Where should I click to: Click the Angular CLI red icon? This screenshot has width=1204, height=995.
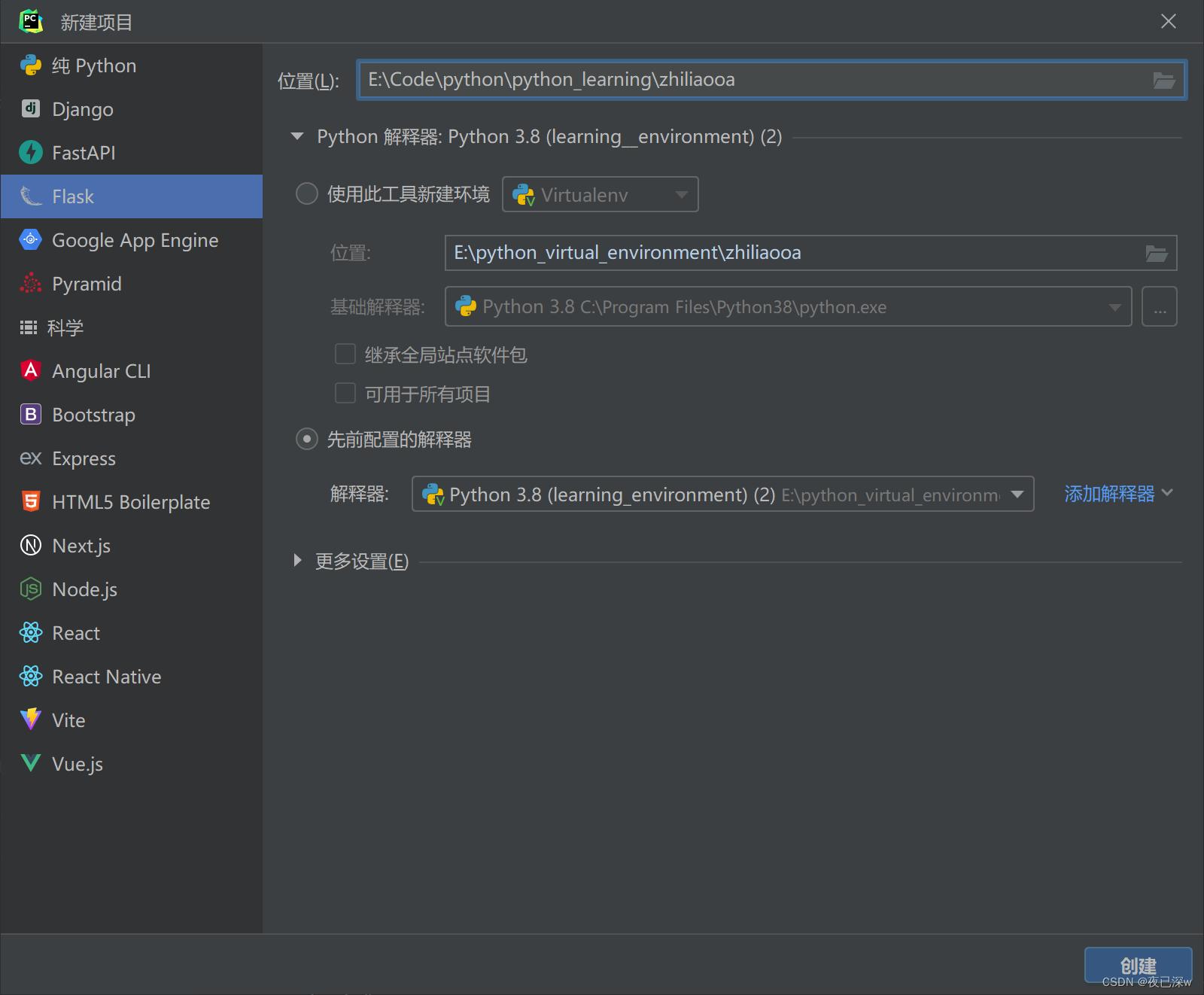tap(31, 370)
